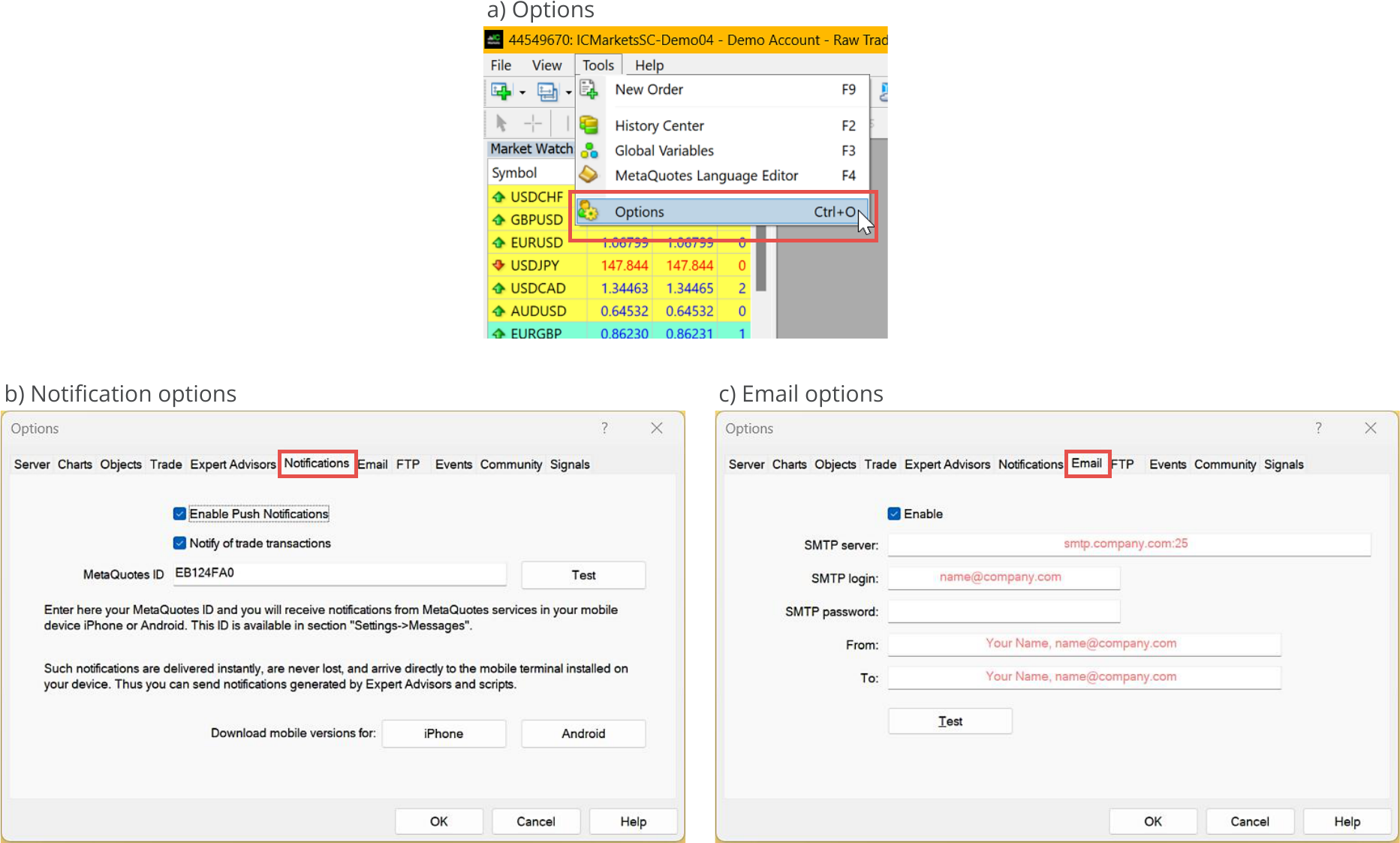This screenshot has width=1400, height=843.
Task: Select Server tab in Notification options dialog
Action: click(x=32, y=464)
